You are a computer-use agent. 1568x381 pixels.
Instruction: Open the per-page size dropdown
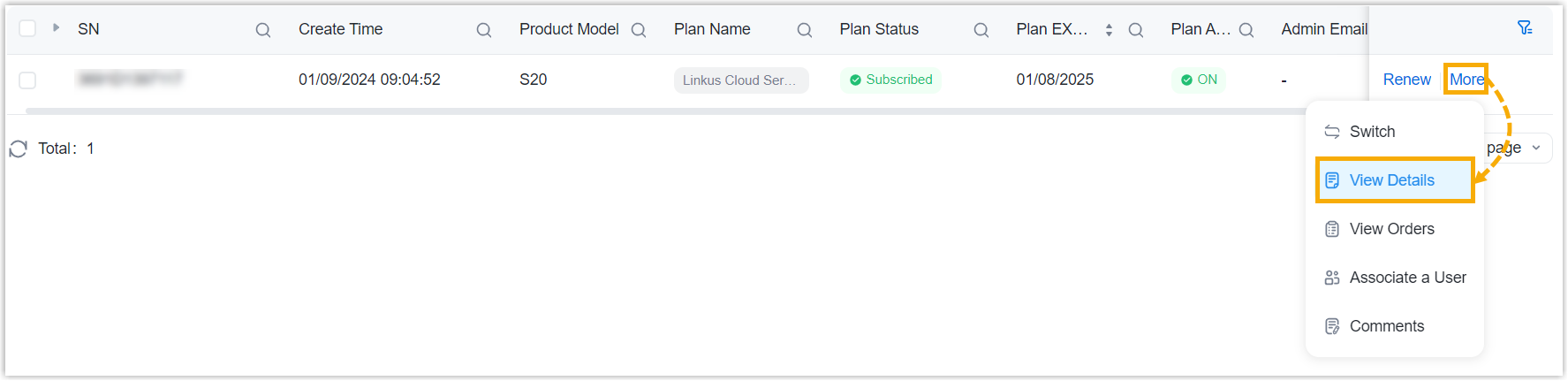[x=1536, y=148]
